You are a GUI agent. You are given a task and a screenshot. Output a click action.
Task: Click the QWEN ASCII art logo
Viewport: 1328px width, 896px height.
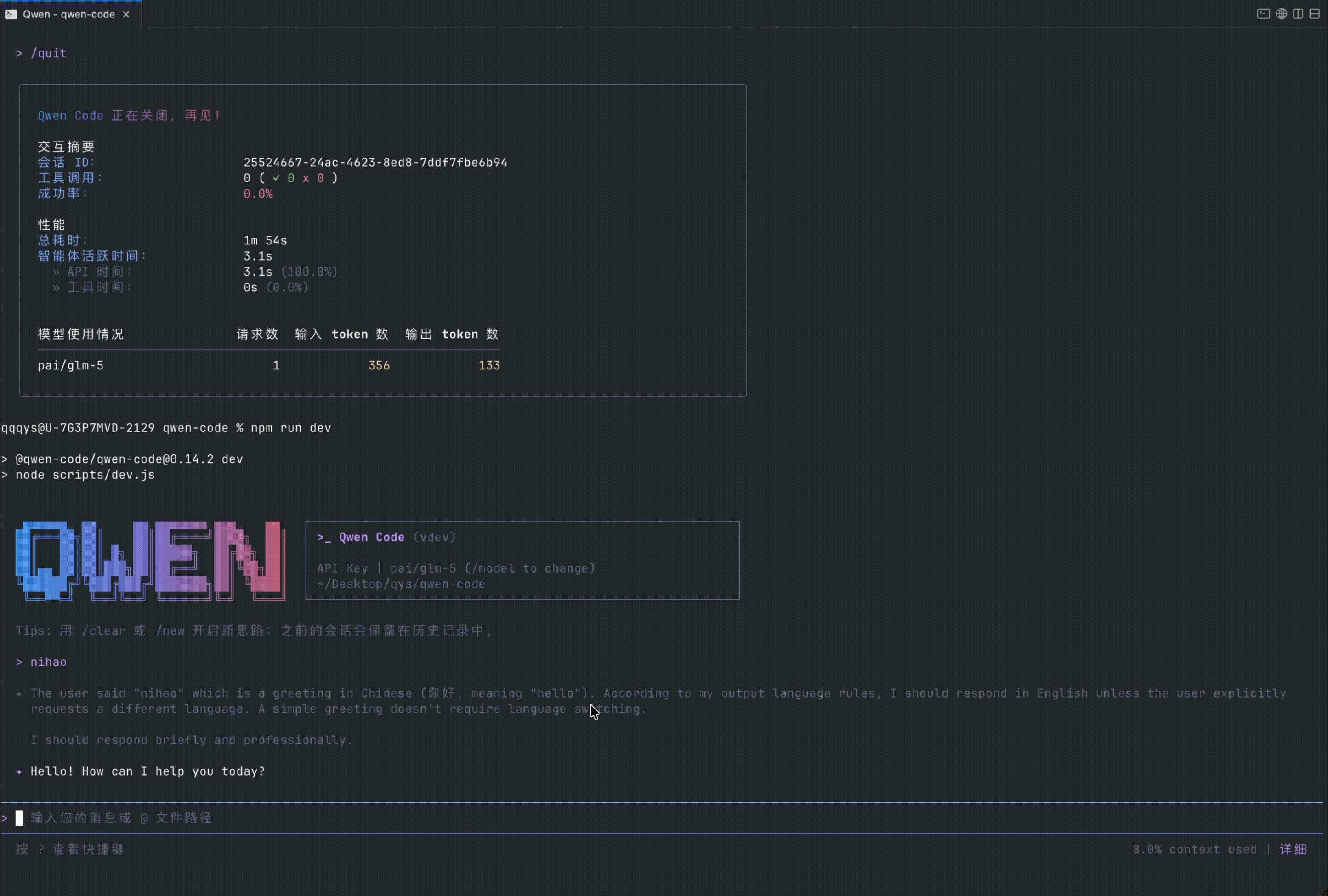tap(150, 560)
